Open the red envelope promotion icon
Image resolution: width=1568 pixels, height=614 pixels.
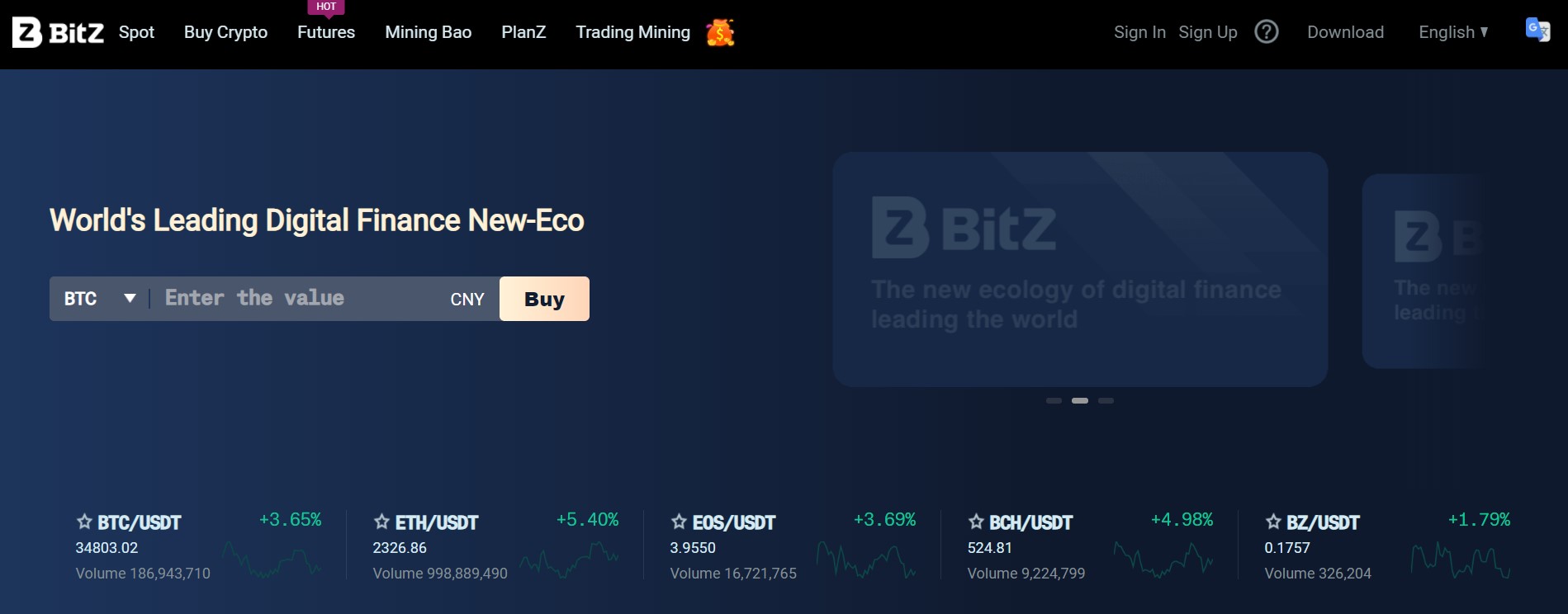(x=719, y=33)
